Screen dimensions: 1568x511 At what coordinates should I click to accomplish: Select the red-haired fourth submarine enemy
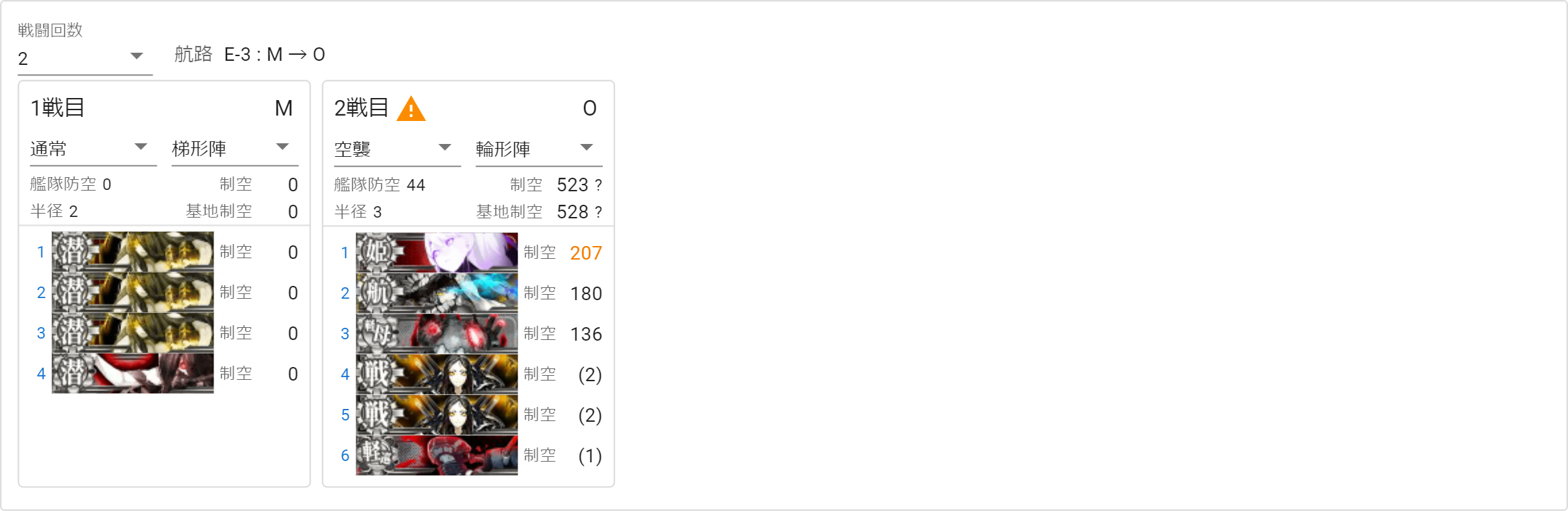coord(132,374)
